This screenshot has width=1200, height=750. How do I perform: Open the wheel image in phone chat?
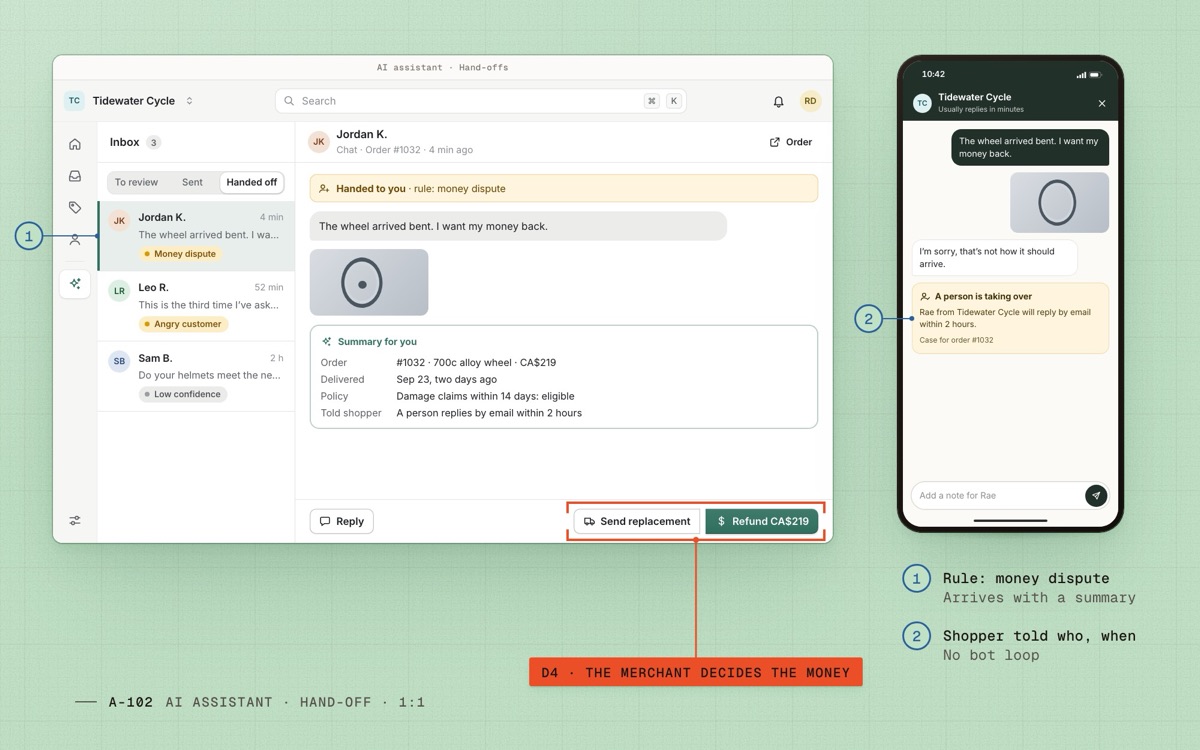click(x=1059, y=203)
